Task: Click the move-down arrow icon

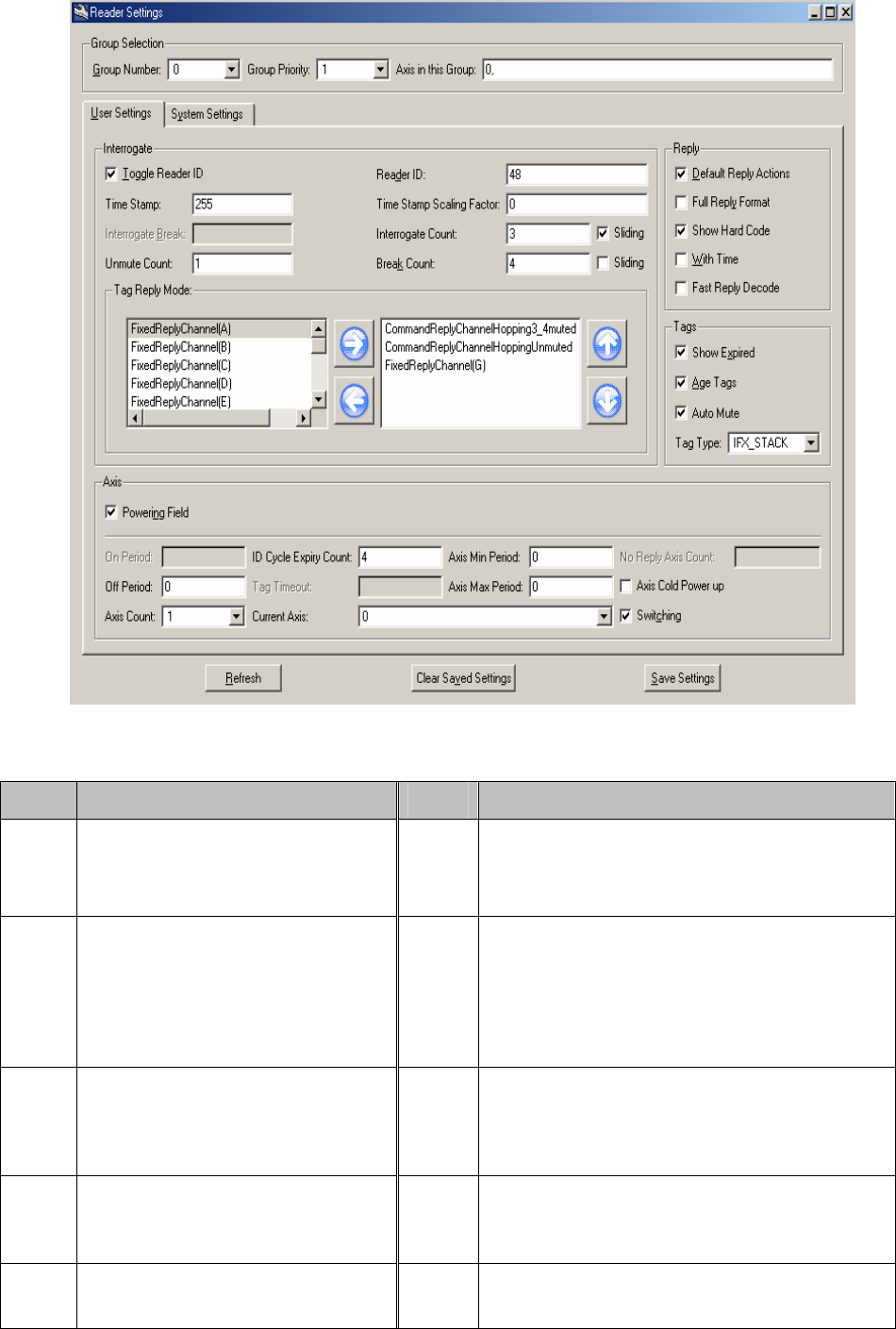Action: click(606, 401)
